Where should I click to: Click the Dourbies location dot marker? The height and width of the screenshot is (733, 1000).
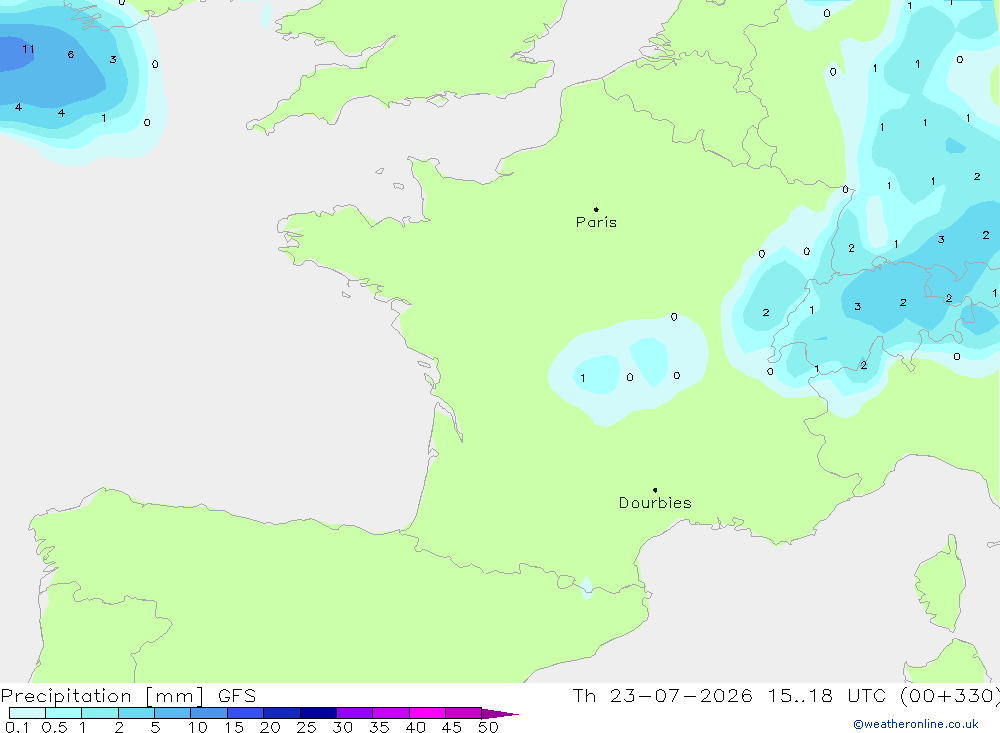pyautogui.click(x=655, y=490)
